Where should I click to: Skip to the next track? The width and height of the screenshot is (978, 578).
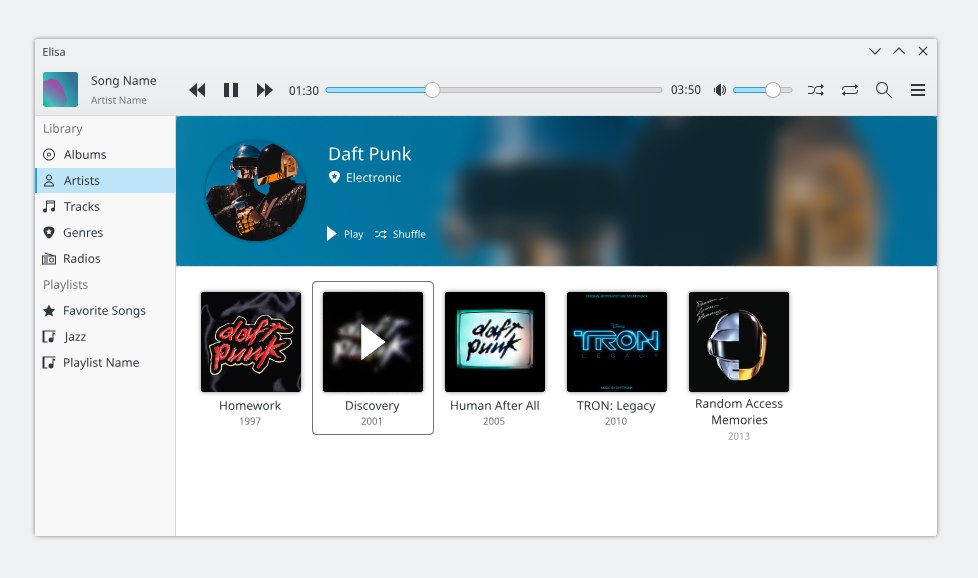click(264, 90)
